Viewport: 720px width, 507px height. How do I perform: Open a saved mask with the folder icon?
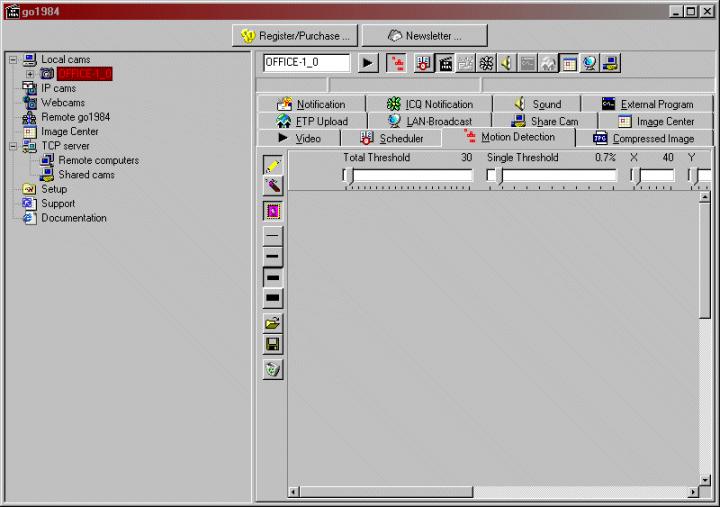click(x=273, y=323)
